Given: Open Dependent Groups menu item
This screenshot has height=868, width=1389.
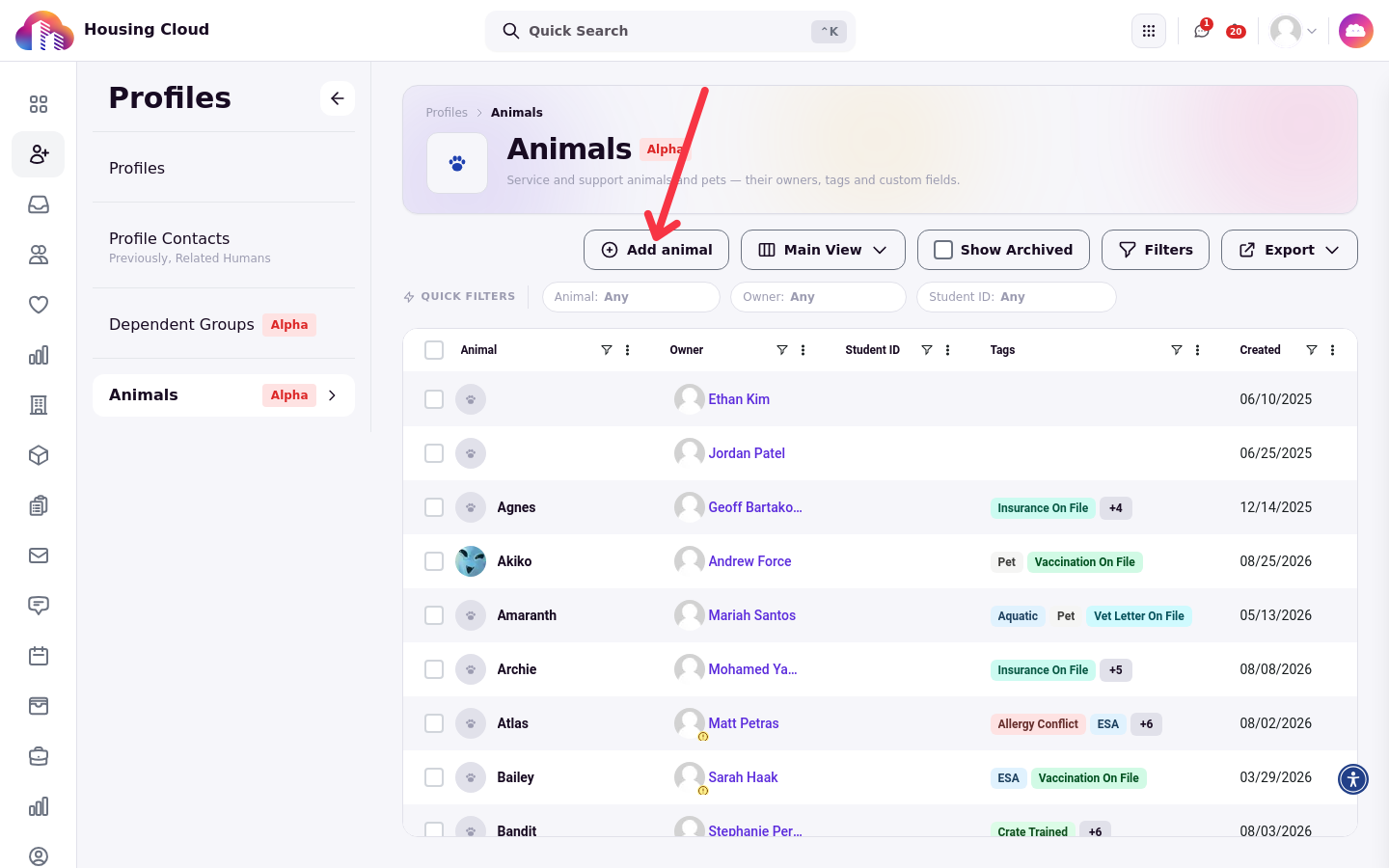Looking at the screenshot, I should 224,324.
